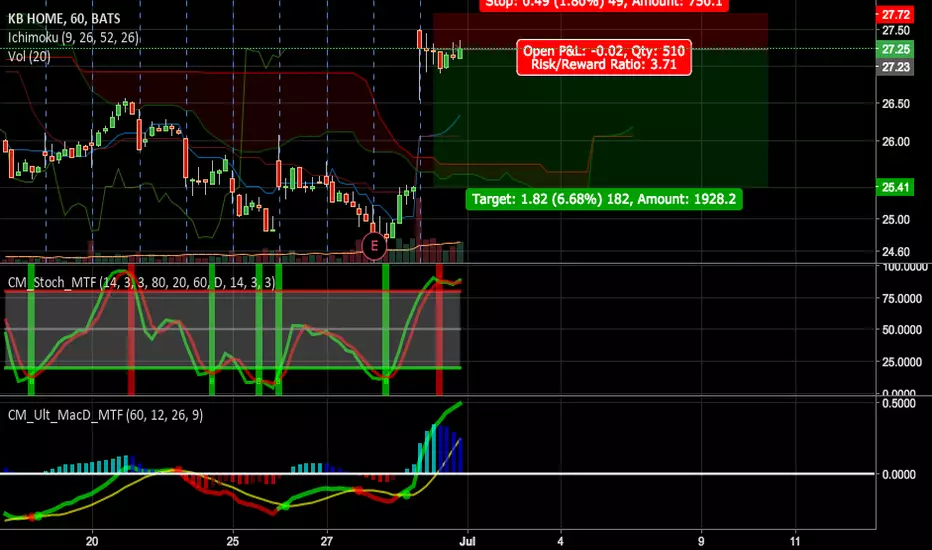This screenshot has width=932, height=550.
Task: Click the red overbought line in stochastic pane
Action: point(233,291)
